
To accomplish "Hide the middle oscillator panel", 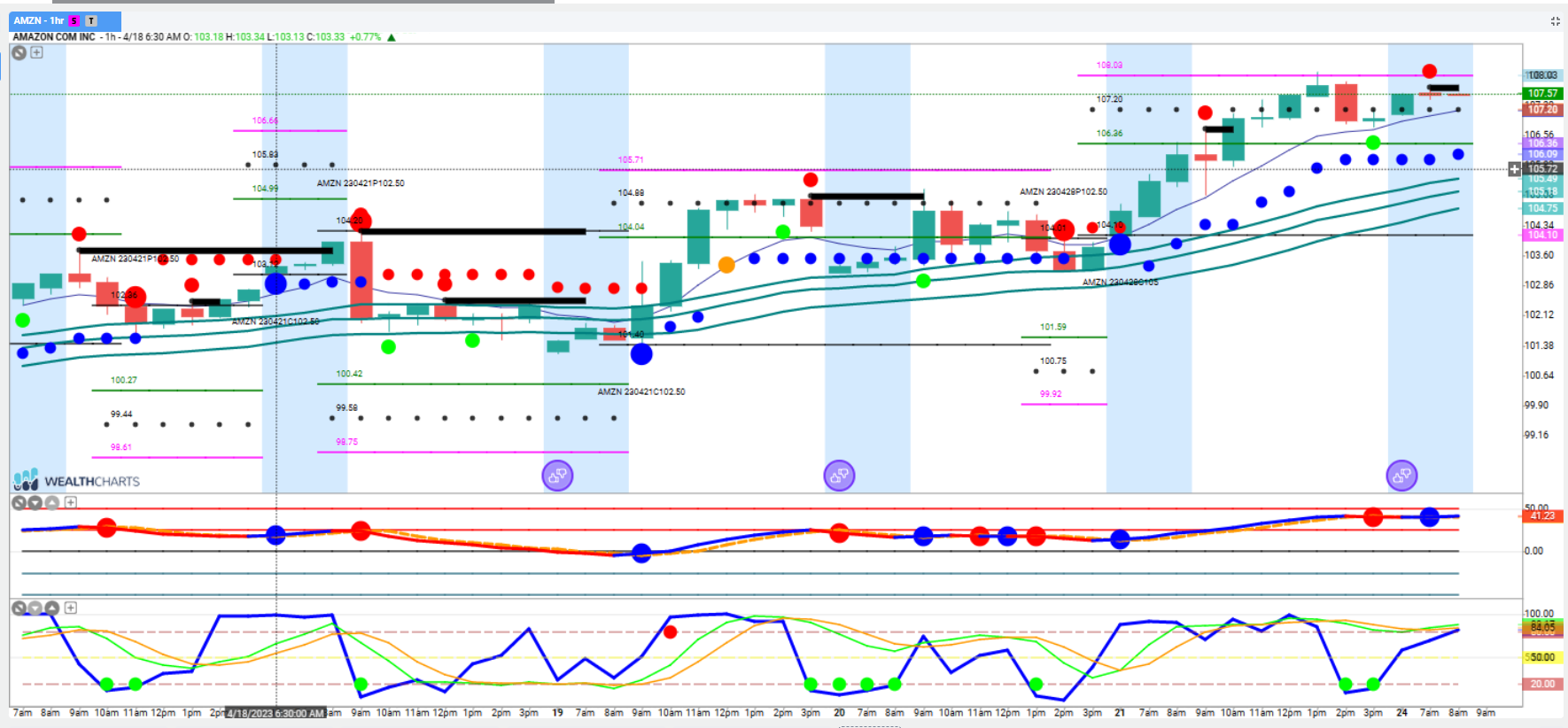I will point(19,503).
